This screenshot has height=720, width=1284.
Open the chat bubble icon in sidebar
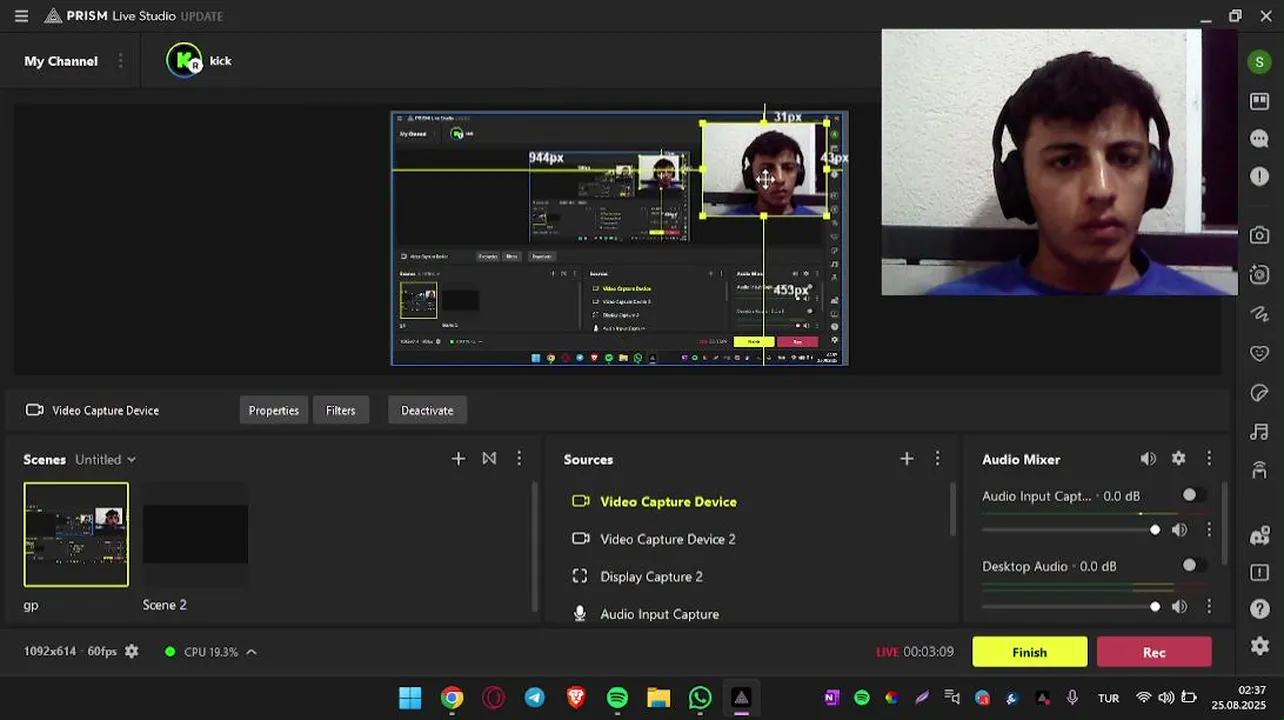pyautogui.click(x=1259, y=139)
